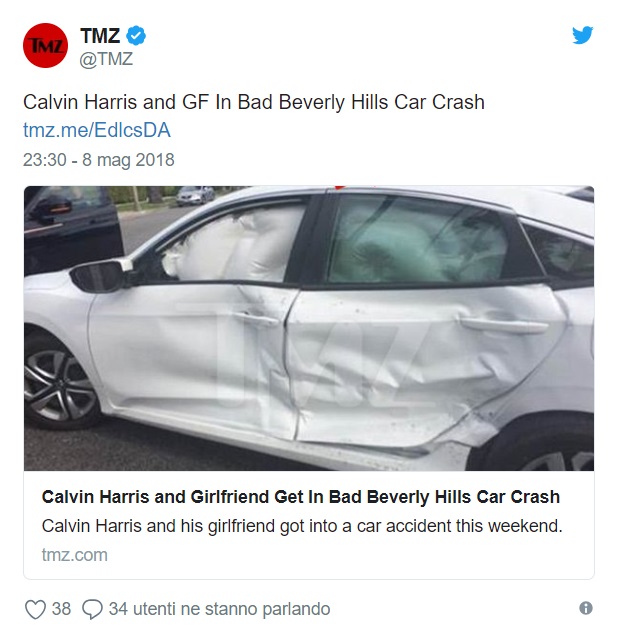
Task: Click the red TMZ profile avatar
Action: (x=45, y=45)
